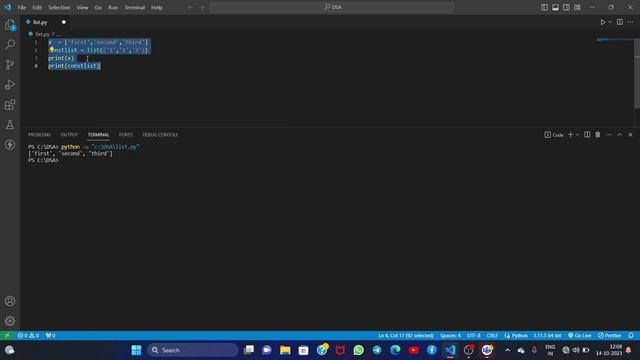Switch to the DEBUG CONSOLE panel tab
Screen dimensions: 640x360
click(x=160, y=135)
